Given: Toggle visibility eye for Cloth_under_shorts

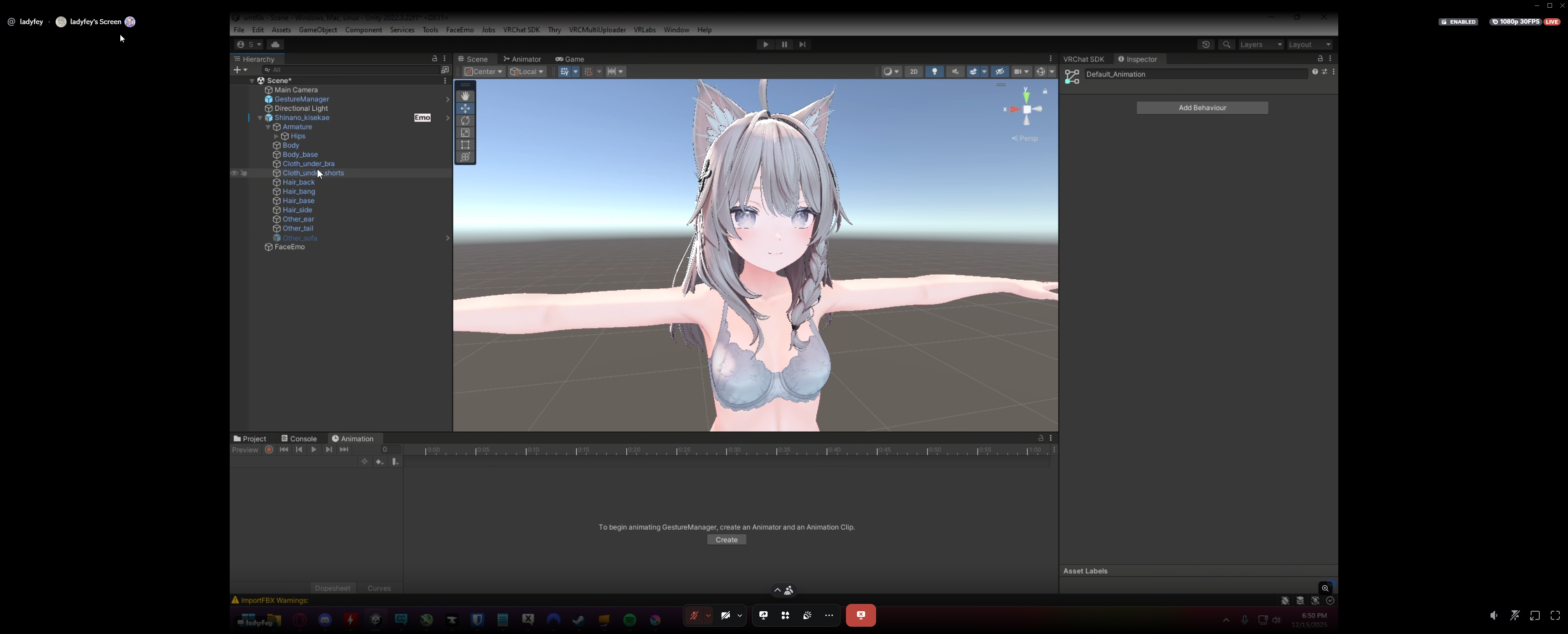Looking at the screenshot, I should pyautogui.click(x=234, y=174).
